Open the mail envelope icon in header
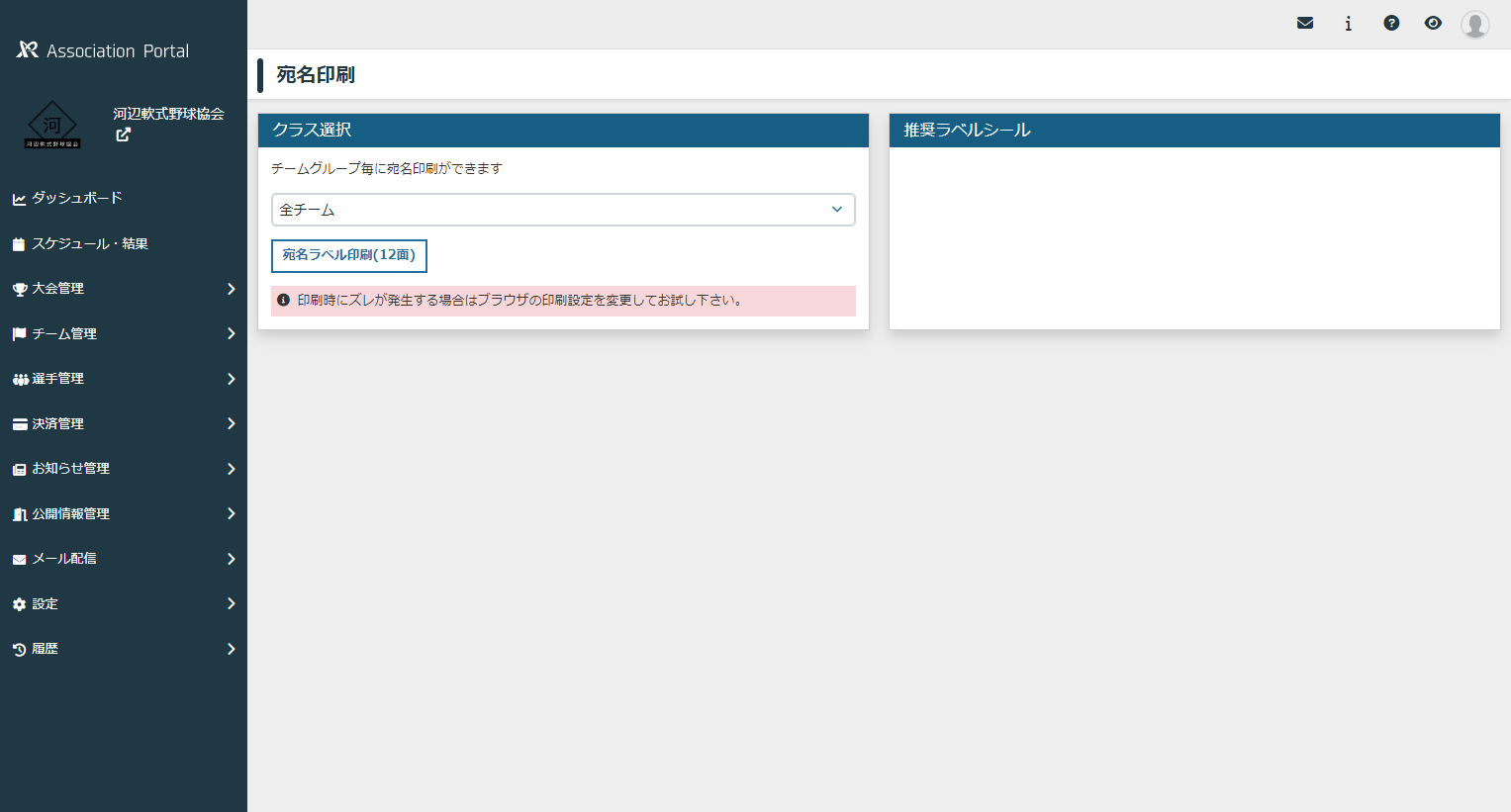Viewport: 1511px width, 812px height. coord(1305,23)
